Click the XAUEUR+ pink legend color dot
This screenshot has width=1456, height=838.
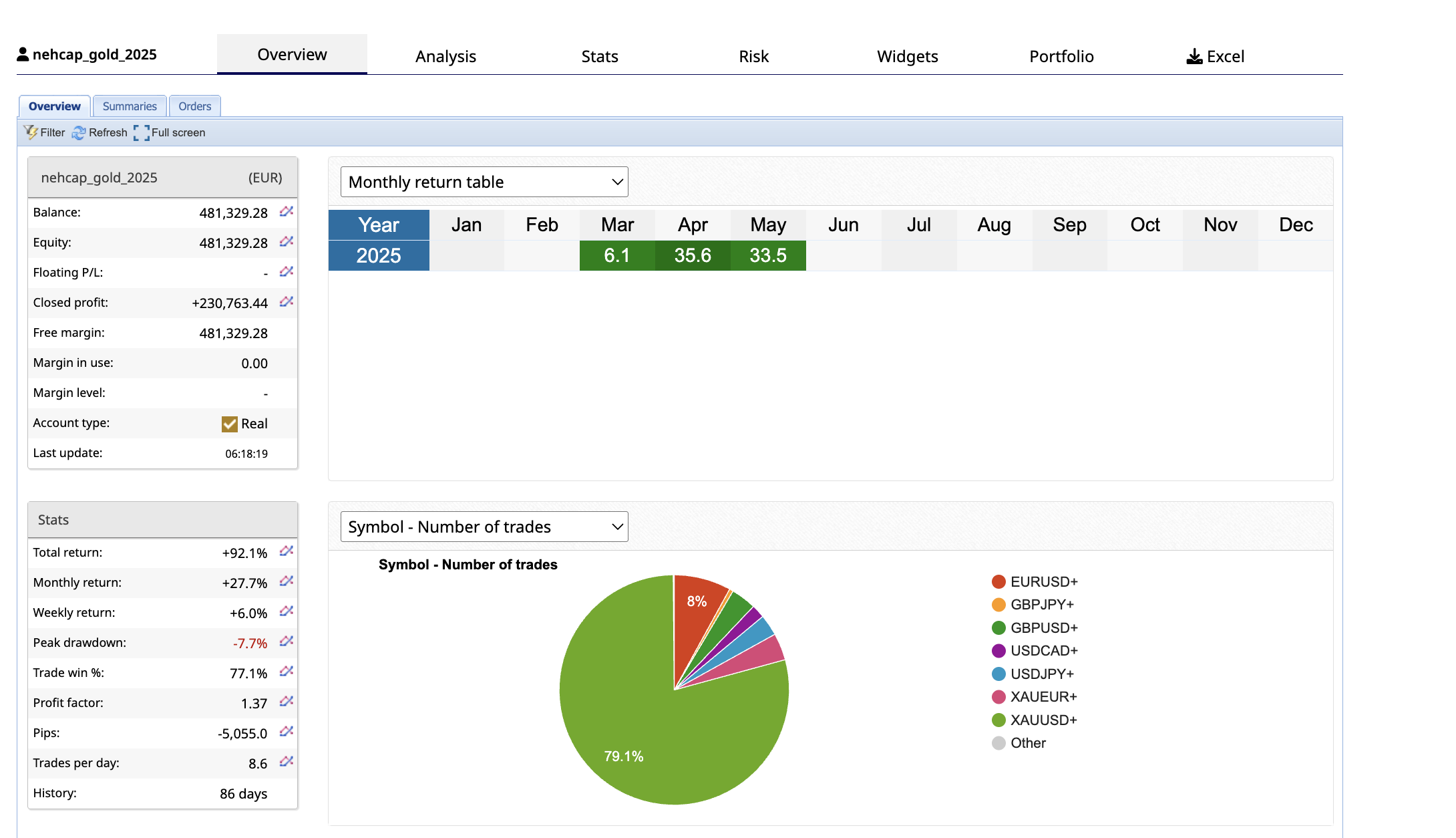click(x=998, y=697)
